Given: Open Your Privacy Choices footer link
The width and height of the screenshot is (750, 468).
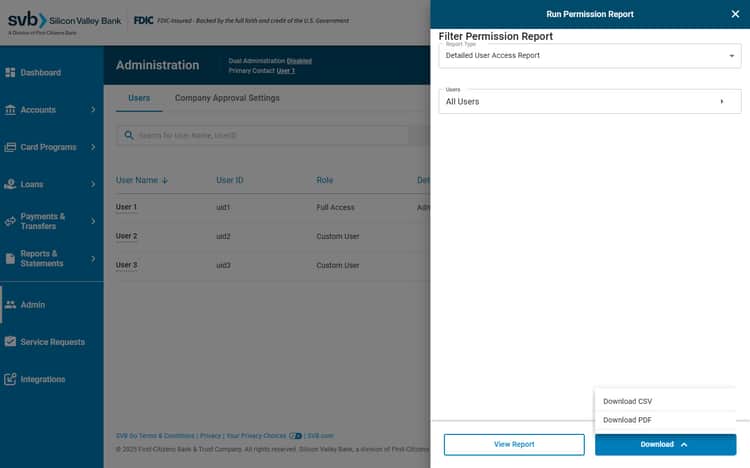Looking at the screenshot, I should pyautogui.click(x=256, y=436).
